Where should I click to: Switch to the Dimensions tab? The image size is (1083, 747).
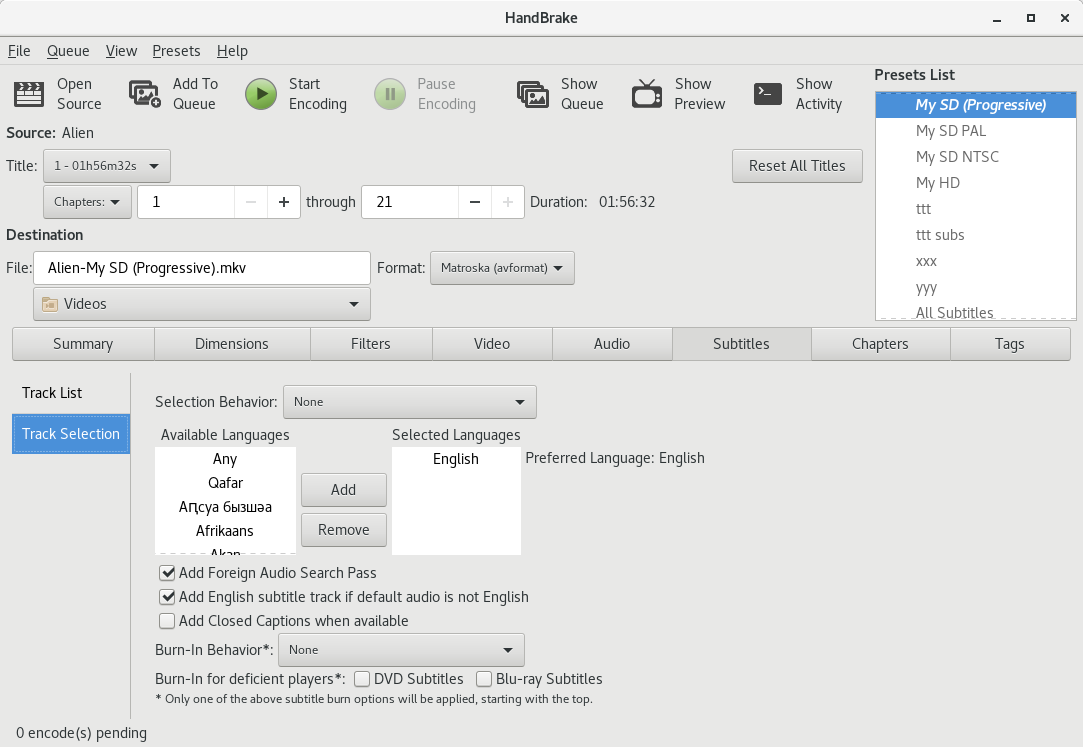232,344
